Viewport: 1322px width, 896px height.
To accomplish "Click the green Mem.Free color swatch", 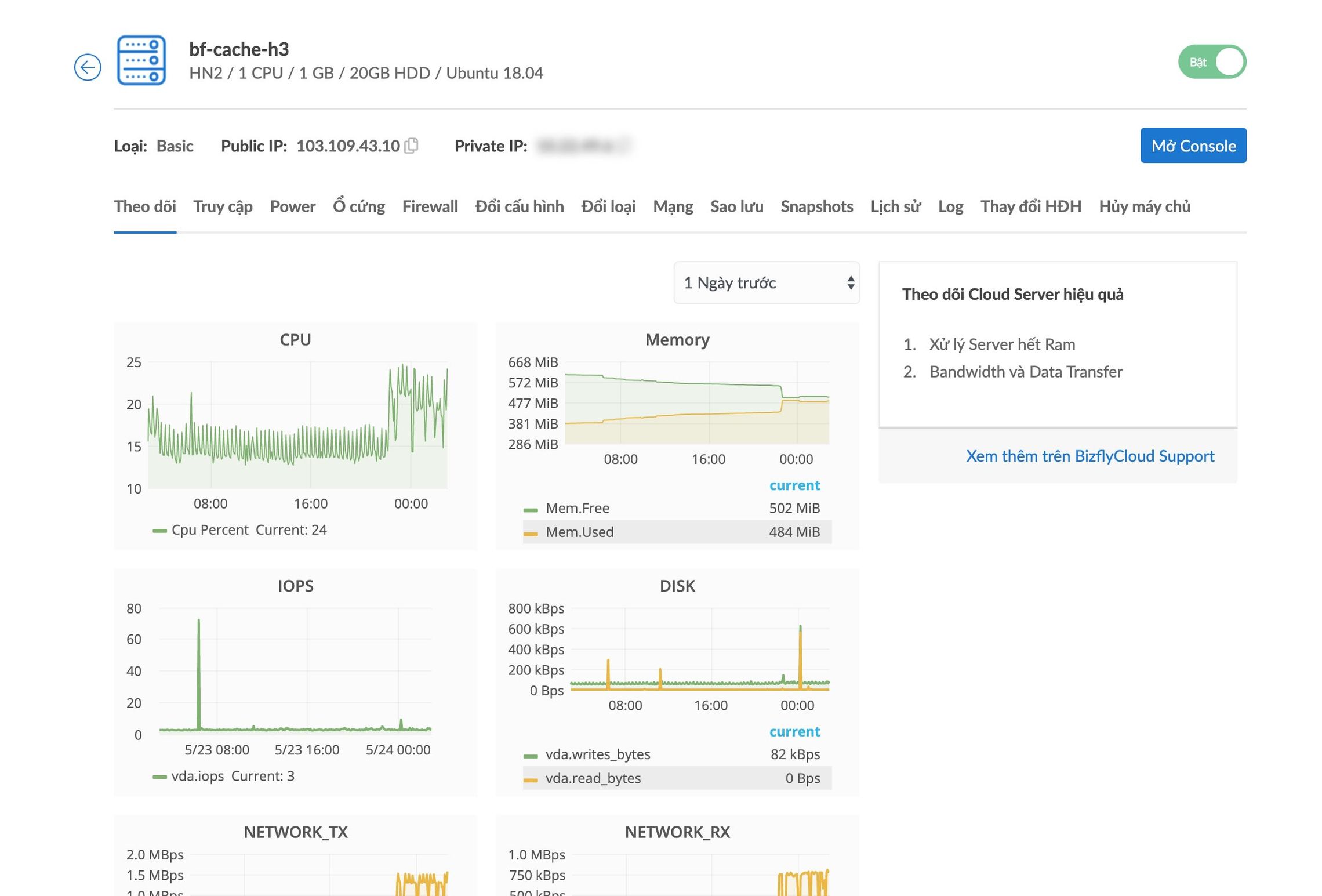I will tap(531, 510).
